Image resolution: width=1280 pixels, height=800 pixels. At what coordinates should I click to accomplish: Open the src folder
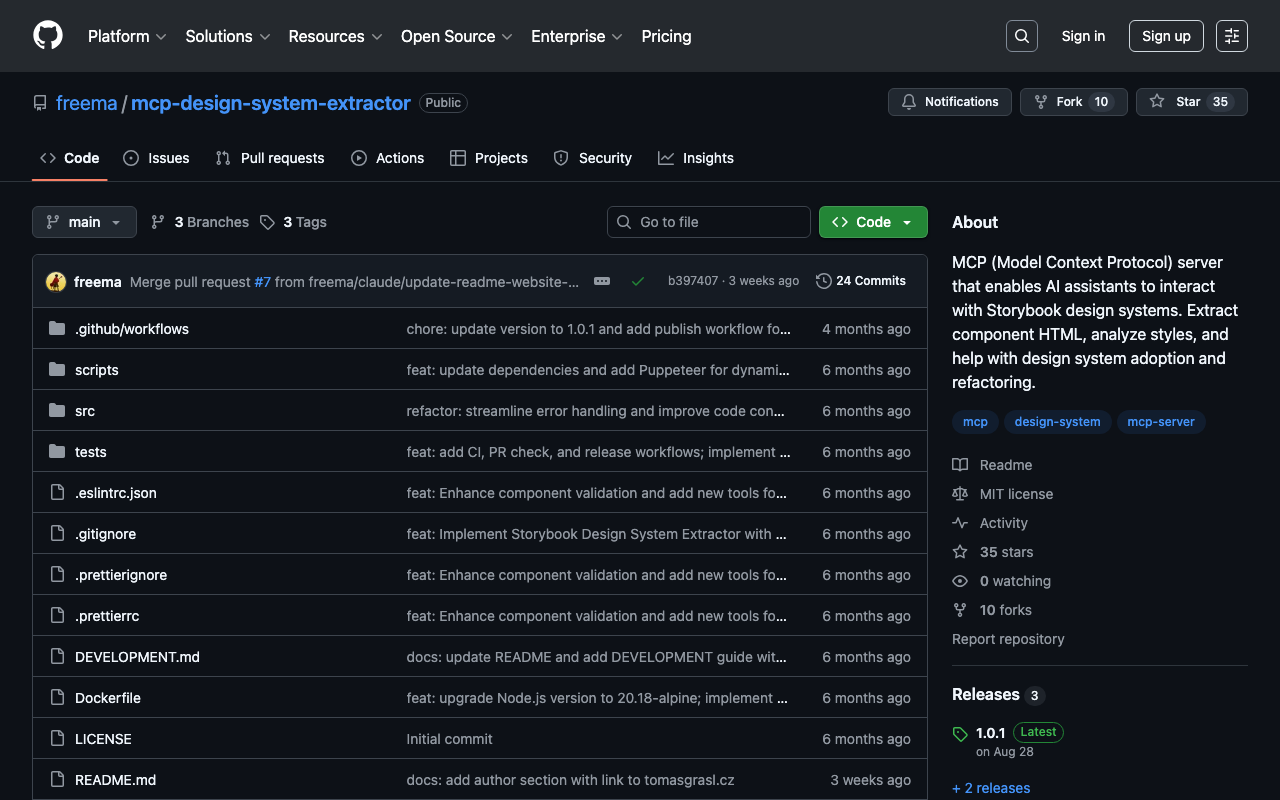85,411
